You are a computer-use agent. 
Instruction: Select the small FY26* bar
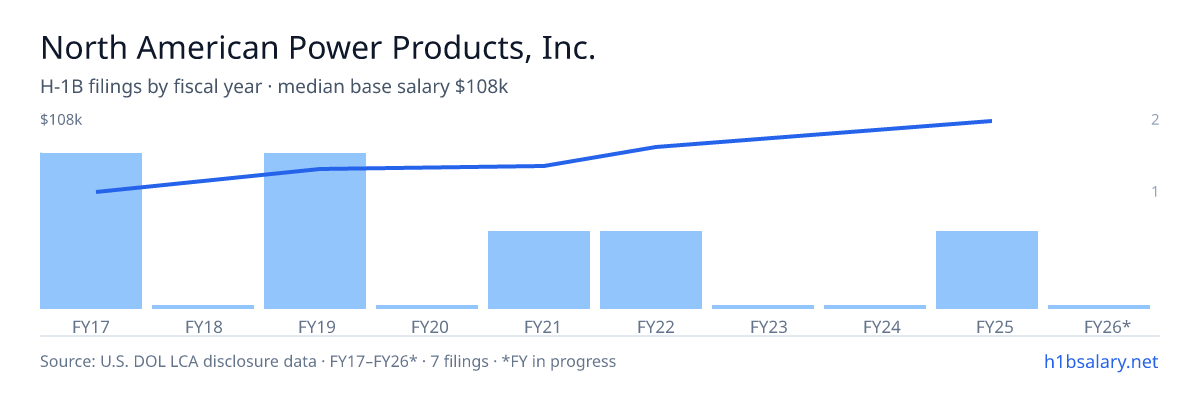(x=1099, y=307)
